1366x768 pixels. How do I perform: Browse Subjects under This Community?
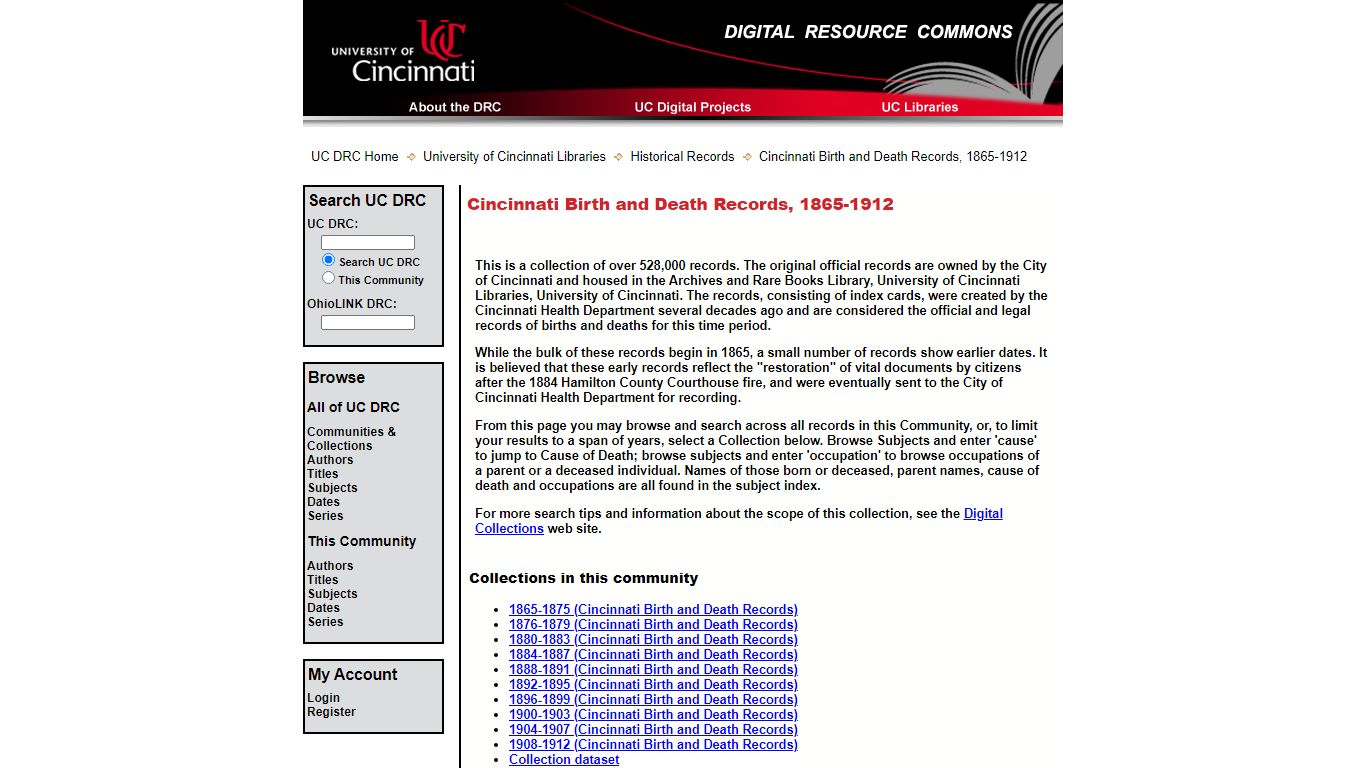click(x=332, y=594)
